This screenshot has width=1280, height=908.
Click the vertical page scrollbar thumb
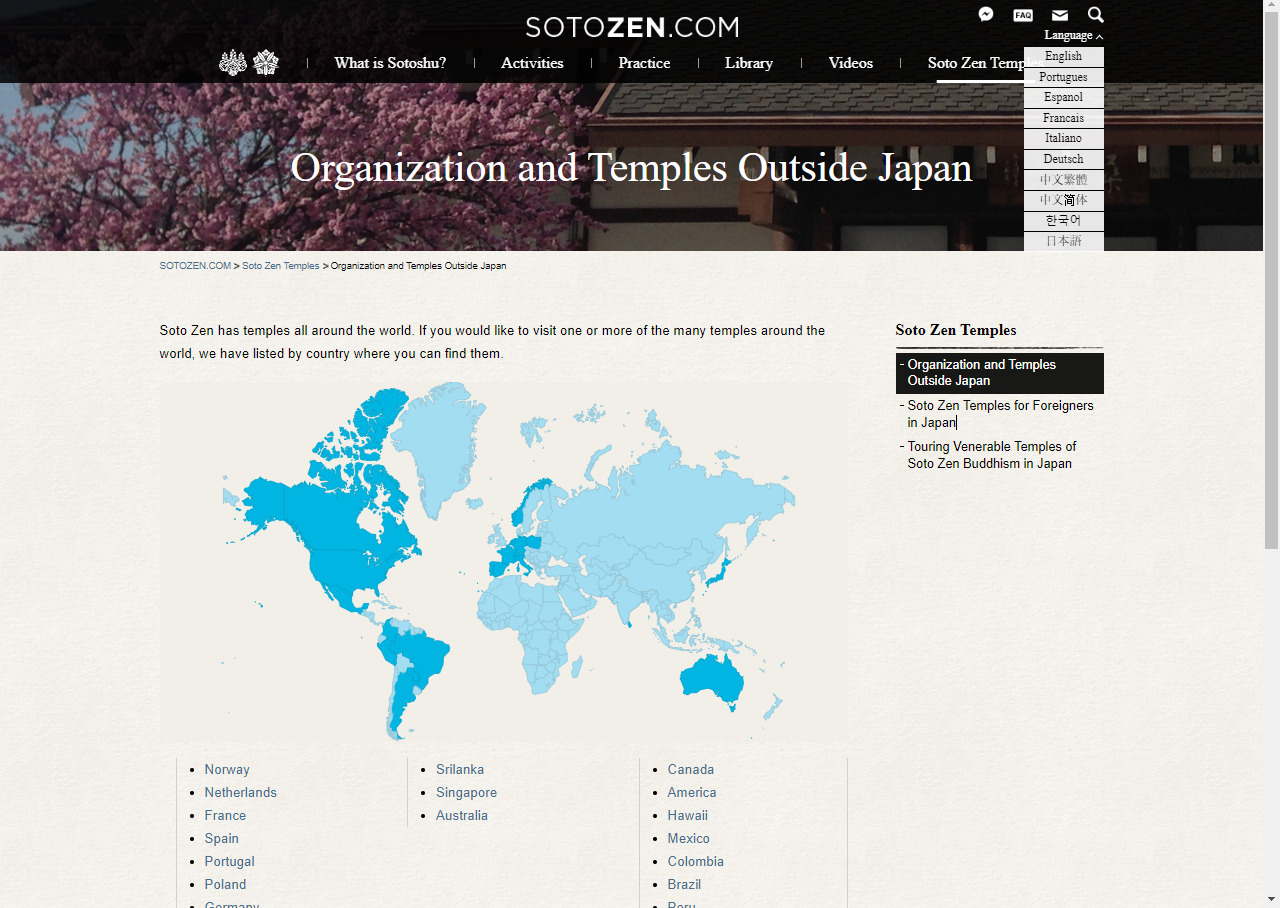click(1271, 280)
